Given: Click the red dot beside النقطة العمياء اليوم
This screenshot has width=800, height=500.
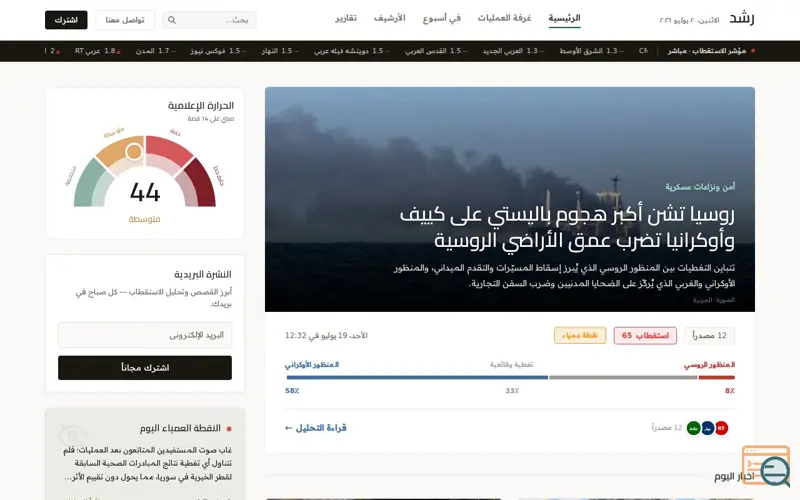Looking at the screenshot, I should pyautogui.click(x=229, y=429).
